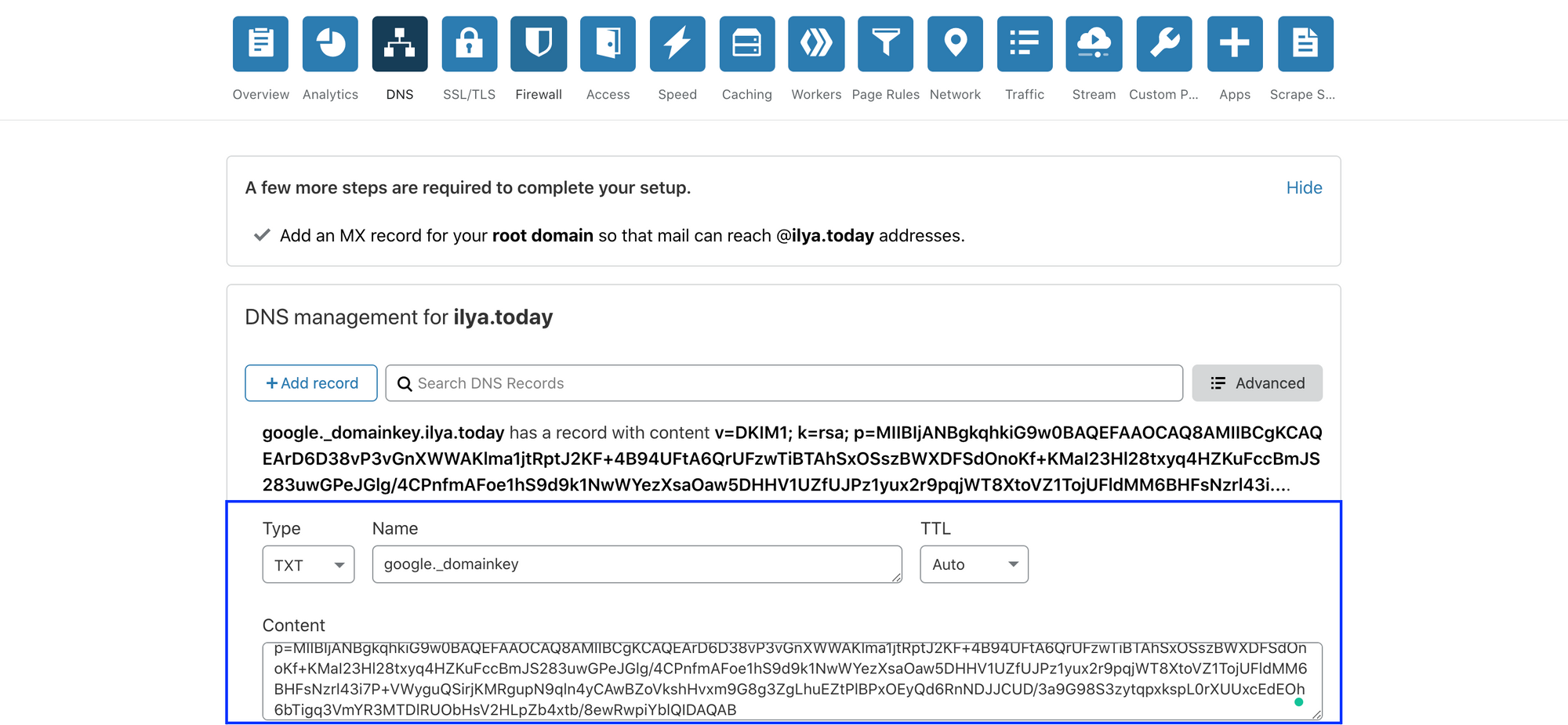
Task: Click the MX record completion checkmark
Action: [x=261, y=234]
